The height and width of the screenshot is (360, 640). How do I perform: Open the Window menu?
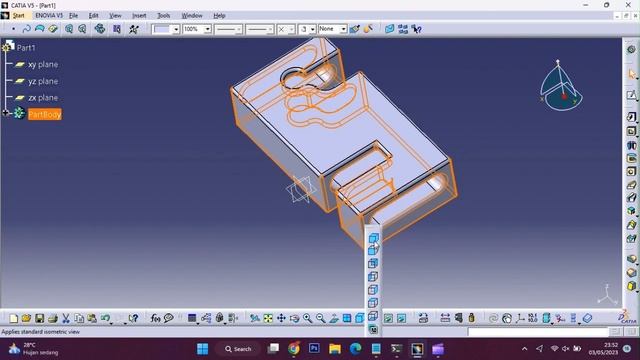pos(192,16)
